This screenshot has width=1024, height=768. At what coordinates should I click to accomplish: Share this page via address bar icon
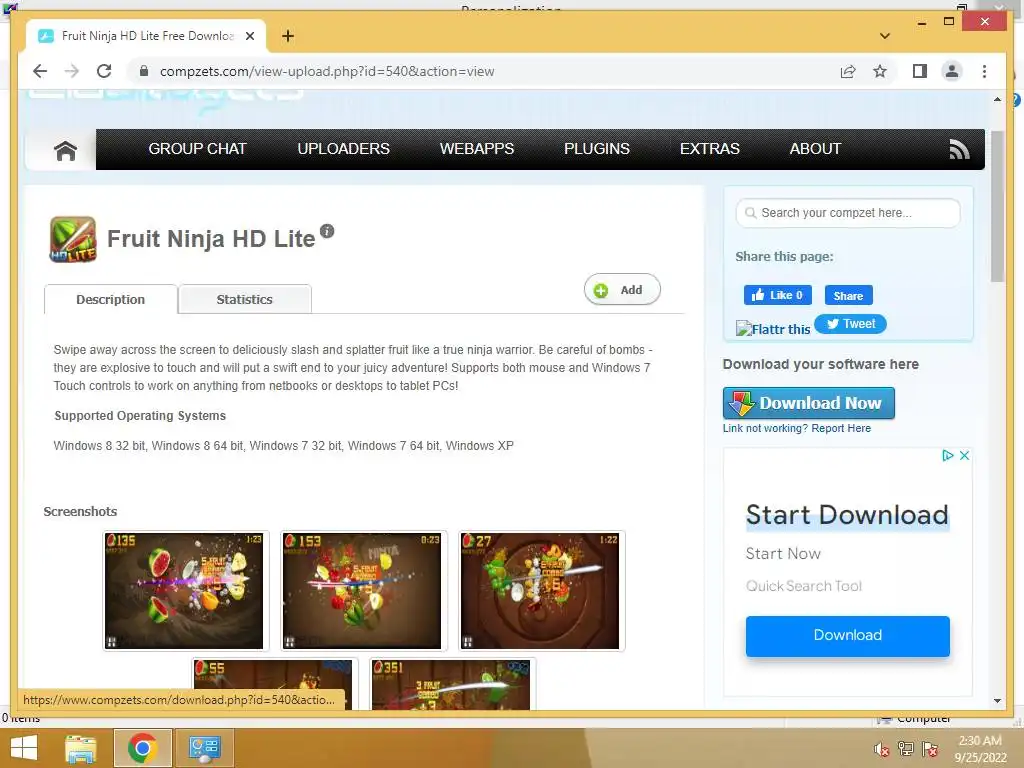click(848, 71)
